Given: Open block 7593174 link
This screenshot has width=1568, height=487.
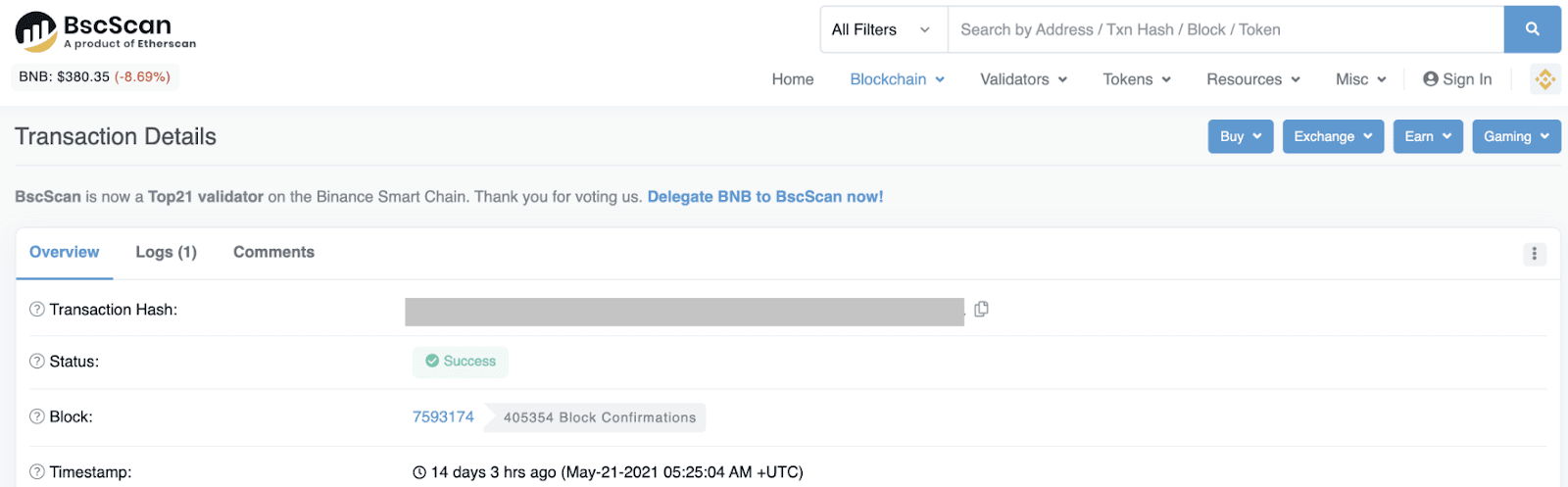Looking at the screenshot, I should 443,416.
